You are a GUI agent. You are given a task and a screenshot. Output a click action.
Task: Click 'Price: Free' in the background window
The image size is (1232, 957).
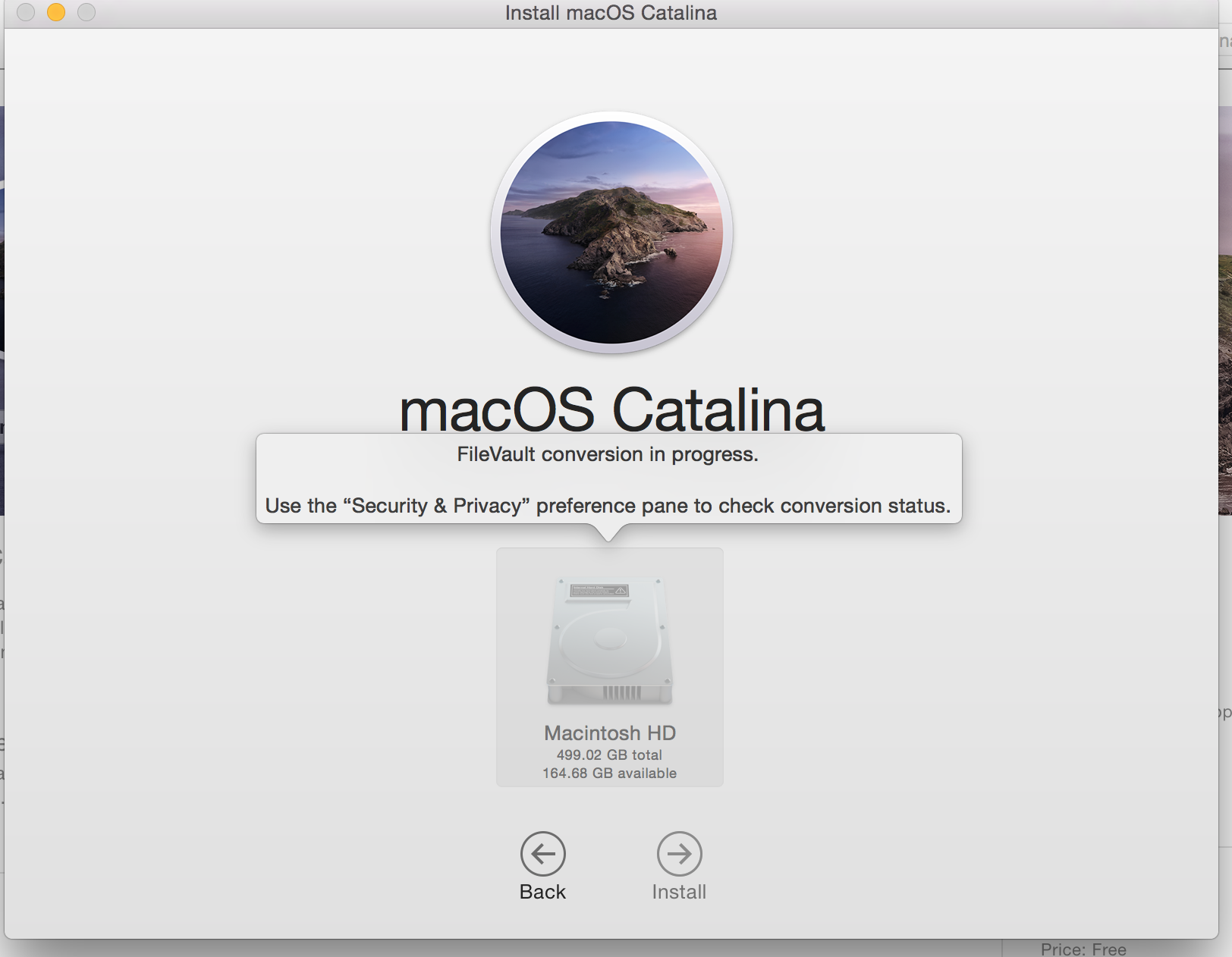click(x=1083, y=949)
